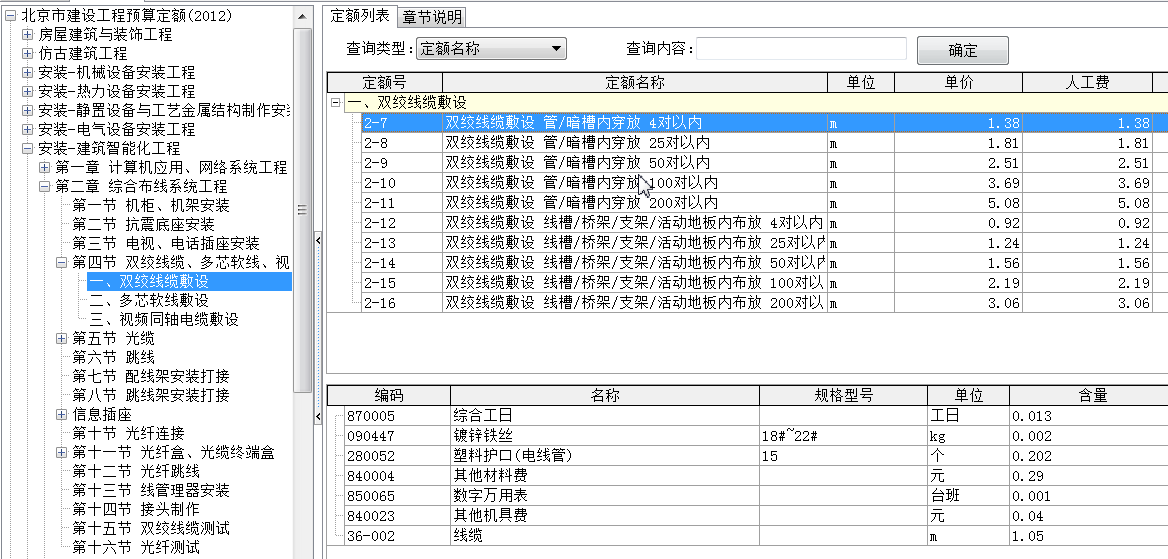The image size is (1168, 559).
Task: Expand 第五节 光缆 section
Action: 61,338
